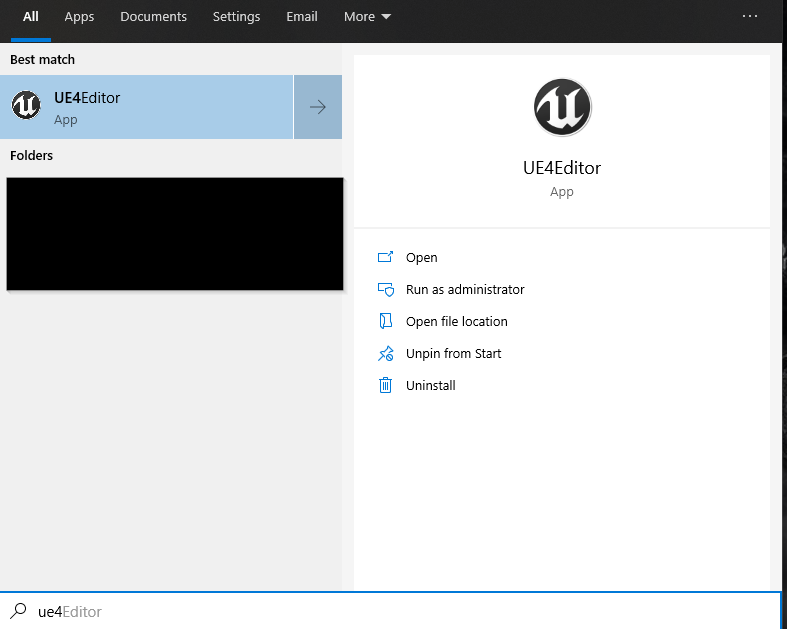
Task: Click the Best match heading
Action: tap(42, 60)
